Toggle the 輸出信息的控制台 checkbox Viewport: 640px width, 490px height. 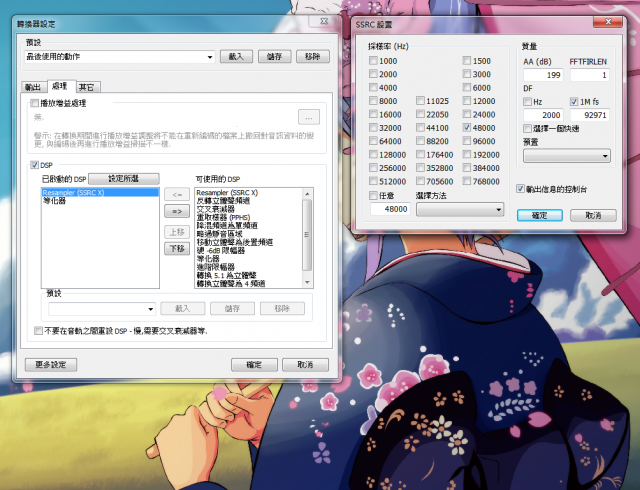pos(520,189)
